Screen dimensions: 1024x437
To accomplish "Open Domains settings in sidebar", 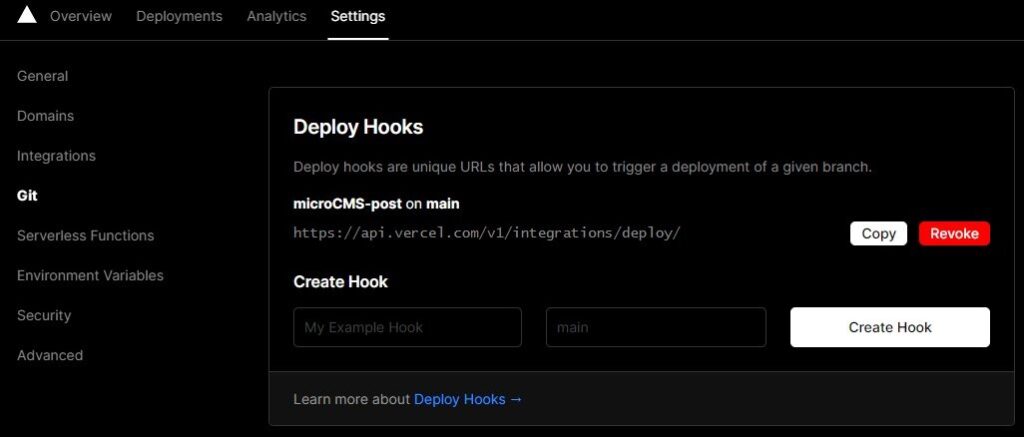I will [x=45, y=116].
